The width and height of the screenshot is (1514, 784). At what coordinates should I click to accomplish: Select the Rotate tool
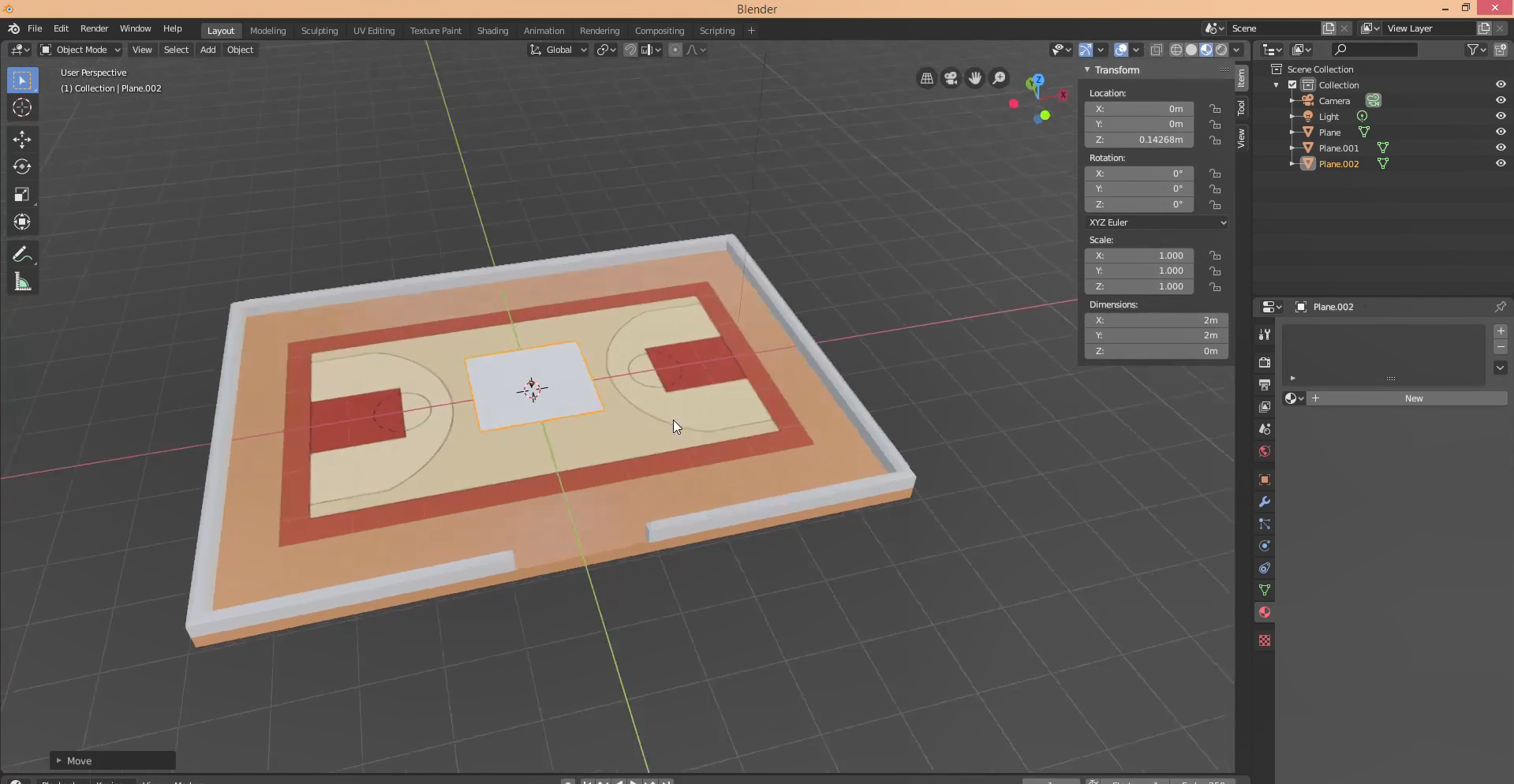[x=22, y=167]
